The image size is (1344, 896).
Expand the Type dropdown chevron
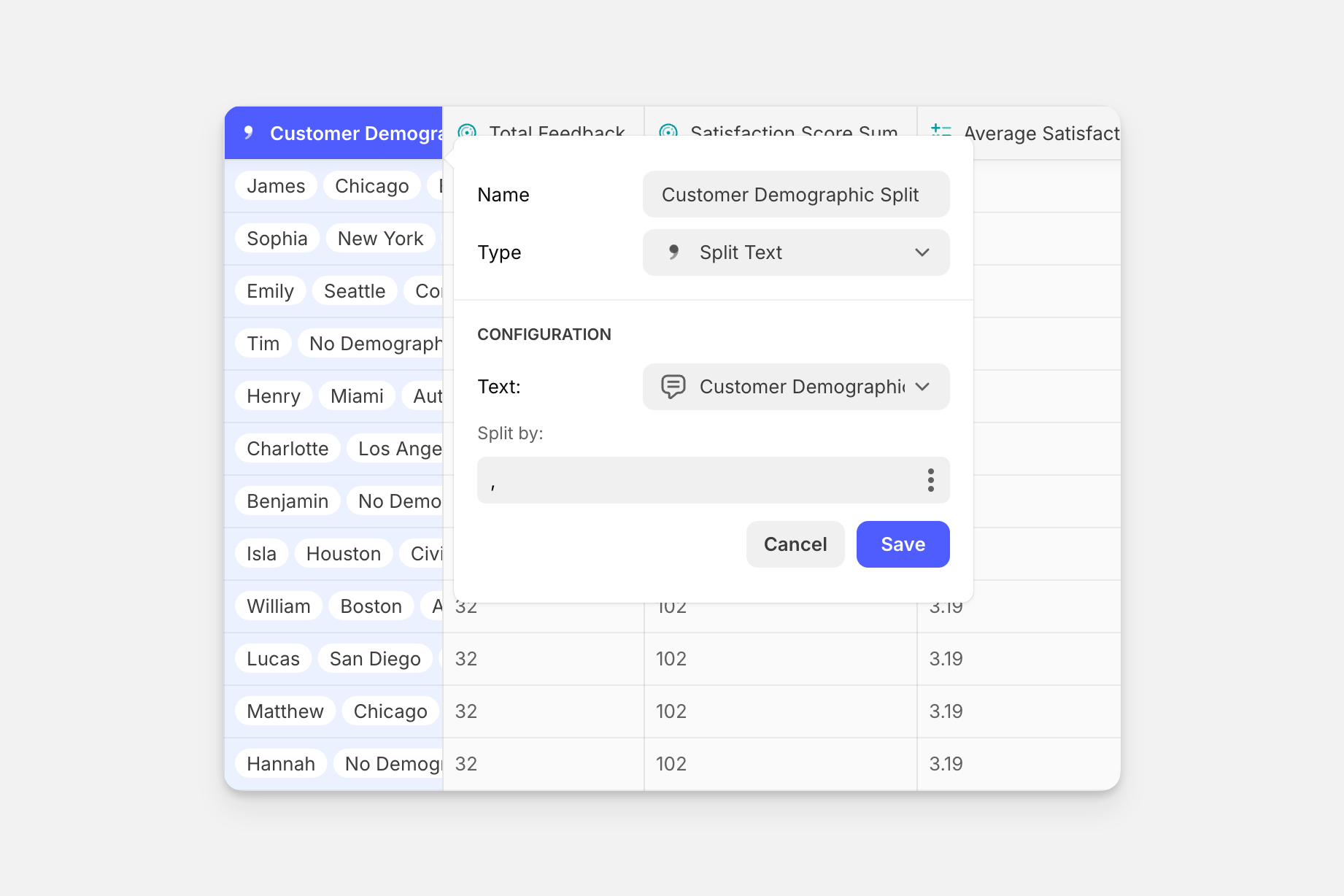coord(922,252)
